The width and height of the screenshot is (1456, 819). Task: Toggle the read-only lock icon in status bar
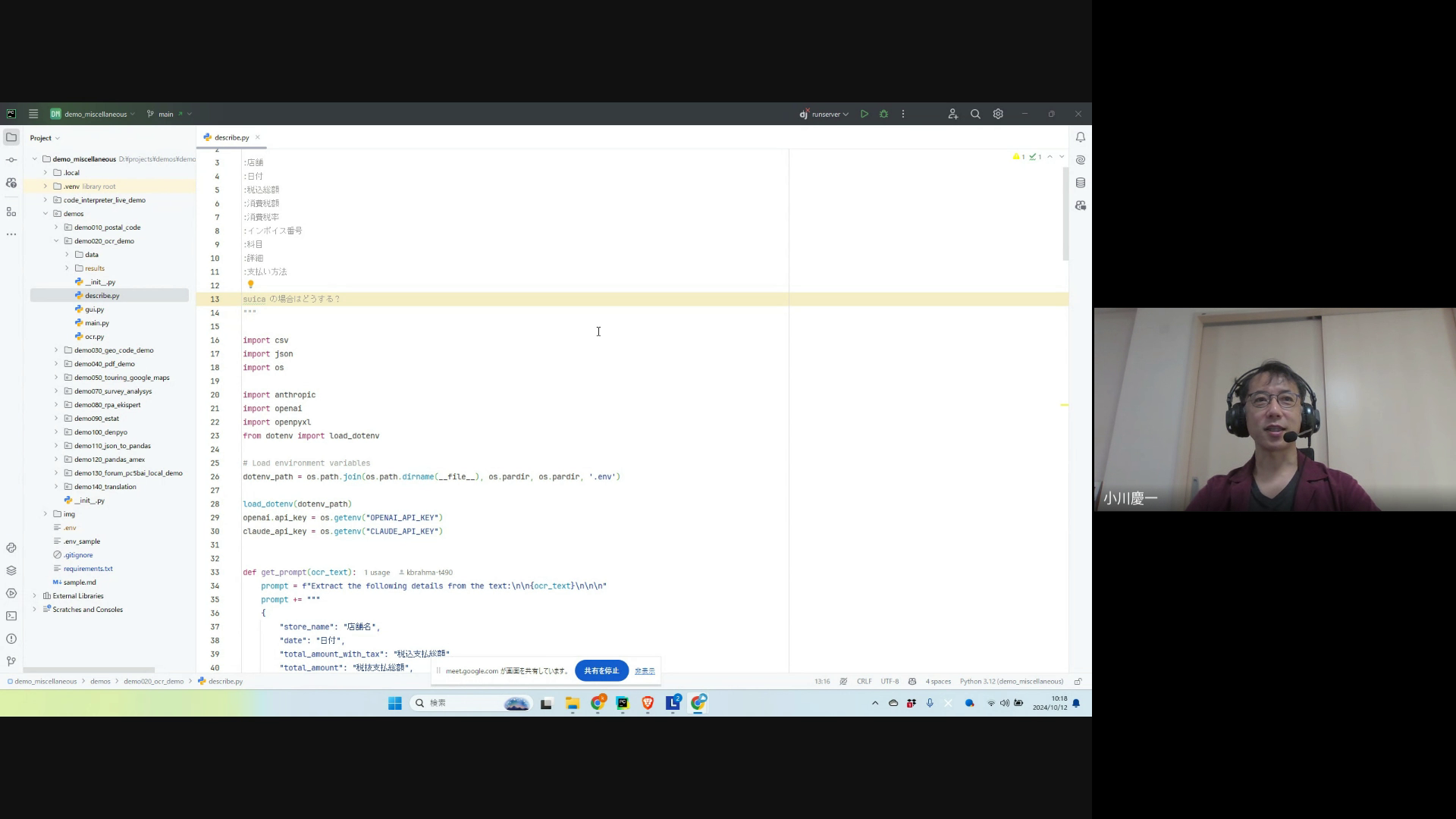(x=1078, y=681)
